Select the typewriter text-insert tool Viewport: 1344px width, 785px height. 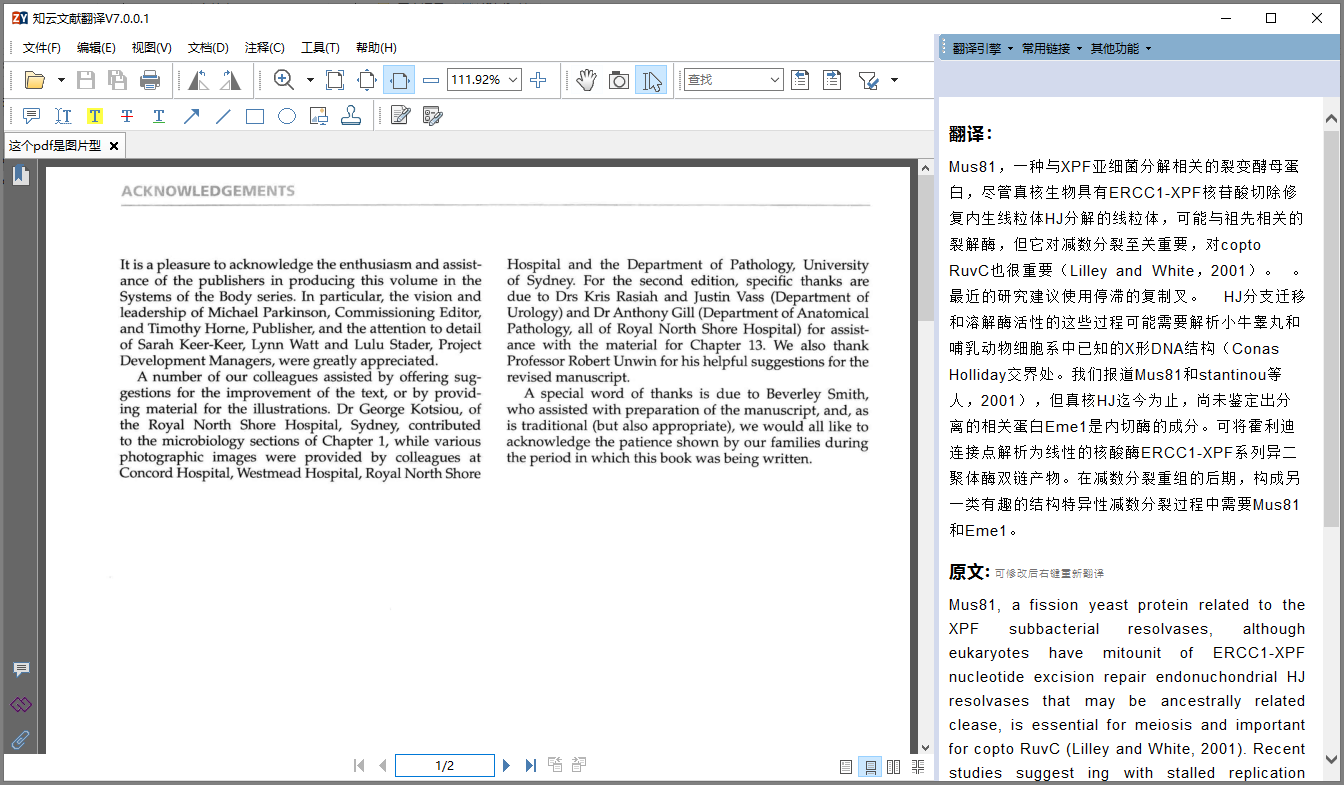(x=63, y=116)
